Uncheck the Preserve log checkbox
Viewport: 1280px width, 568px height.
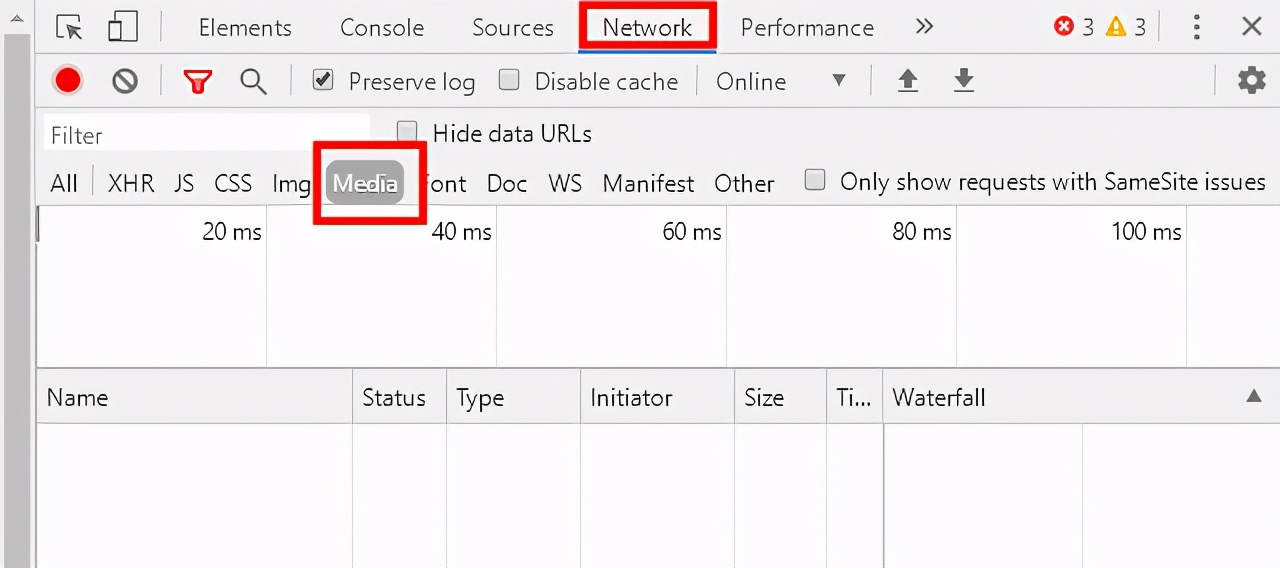point(322,80)
